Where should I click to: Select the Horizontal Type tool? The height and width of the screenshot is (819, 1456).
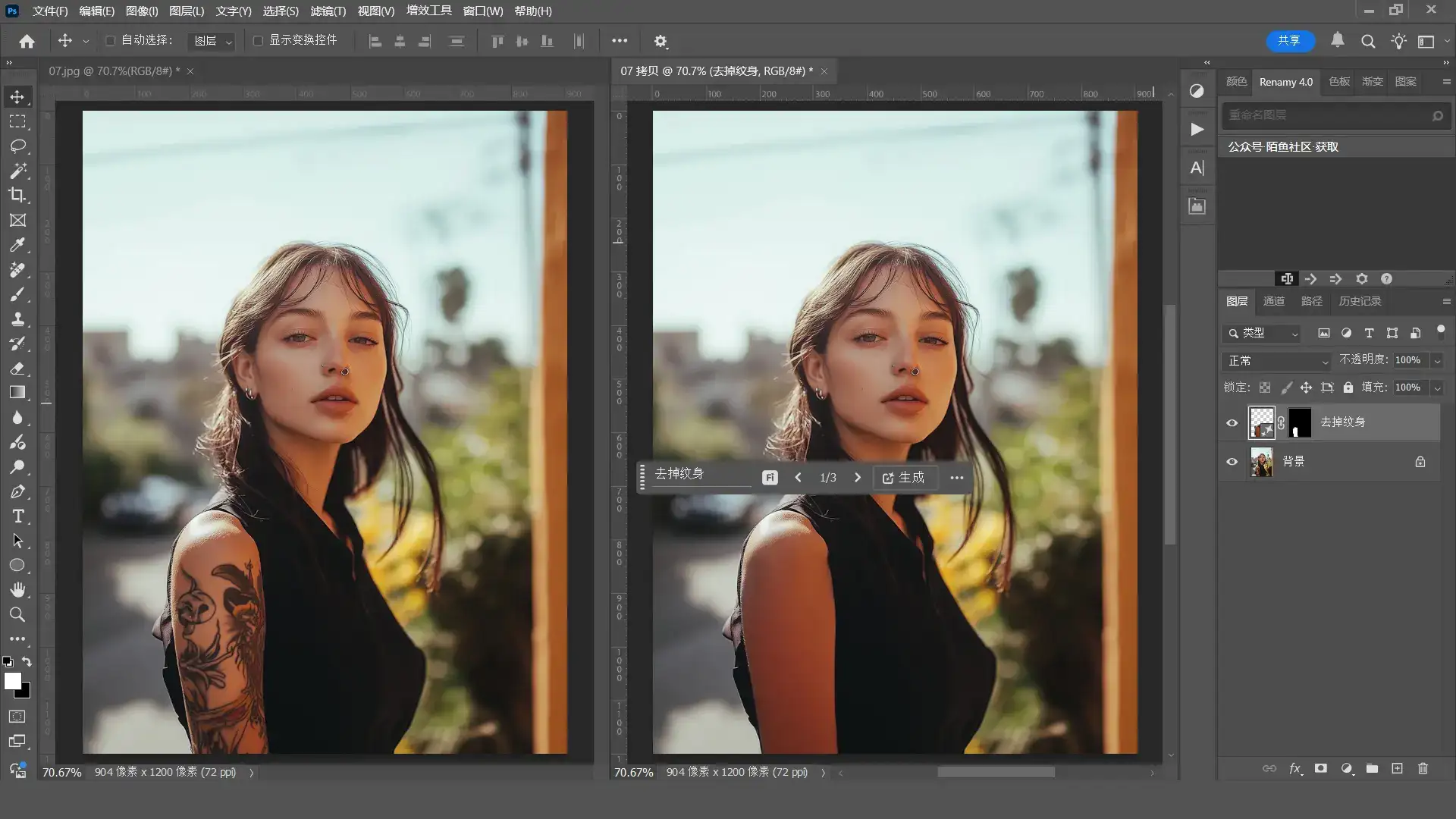pos(17,516)
